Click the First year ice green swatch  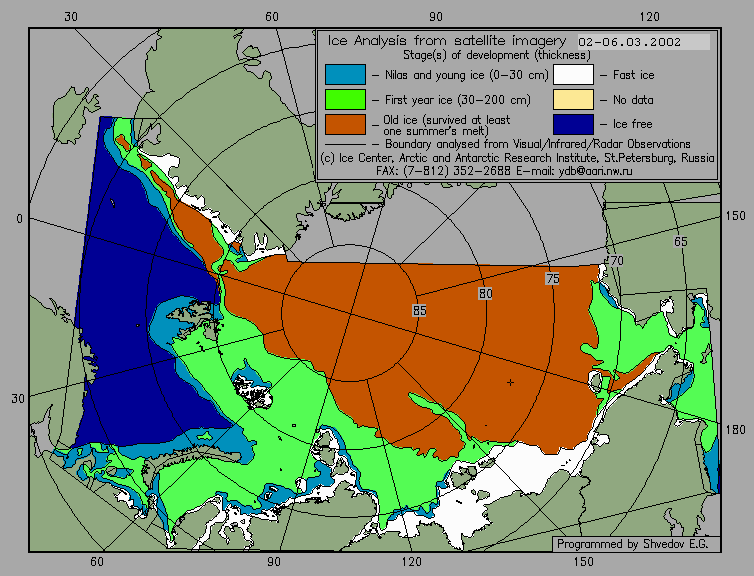pos(345,100)
